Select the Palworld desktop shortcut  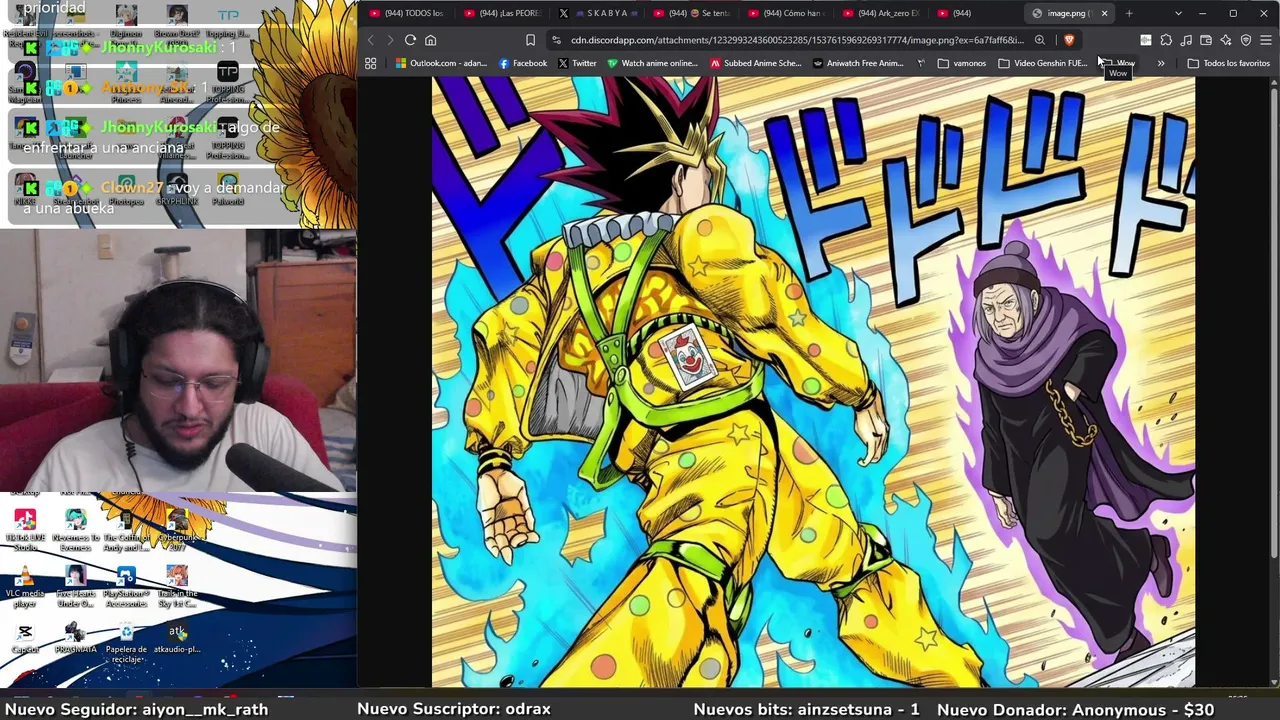click(x=228, y=187)
